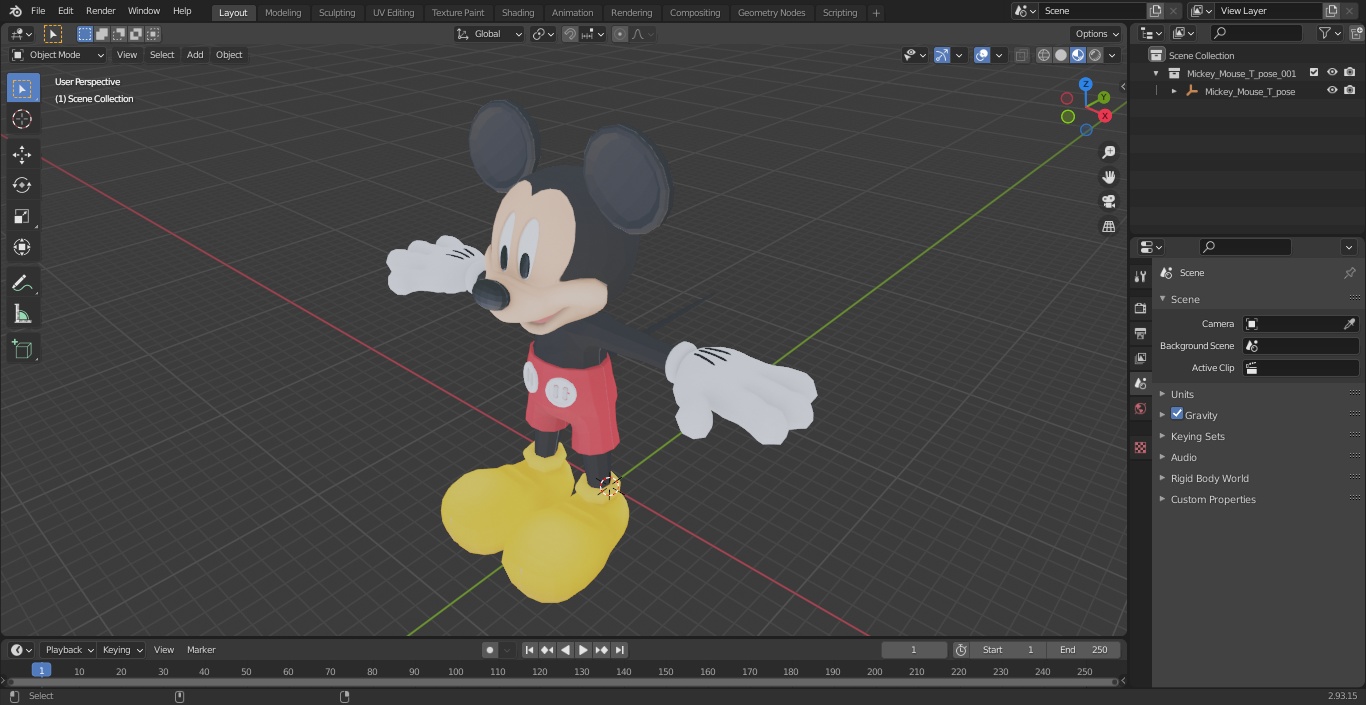Viewport: 1366px width, 705px height.
Task: Click the pin icon in Scene properties
Action: click(x=1349, y=273)
